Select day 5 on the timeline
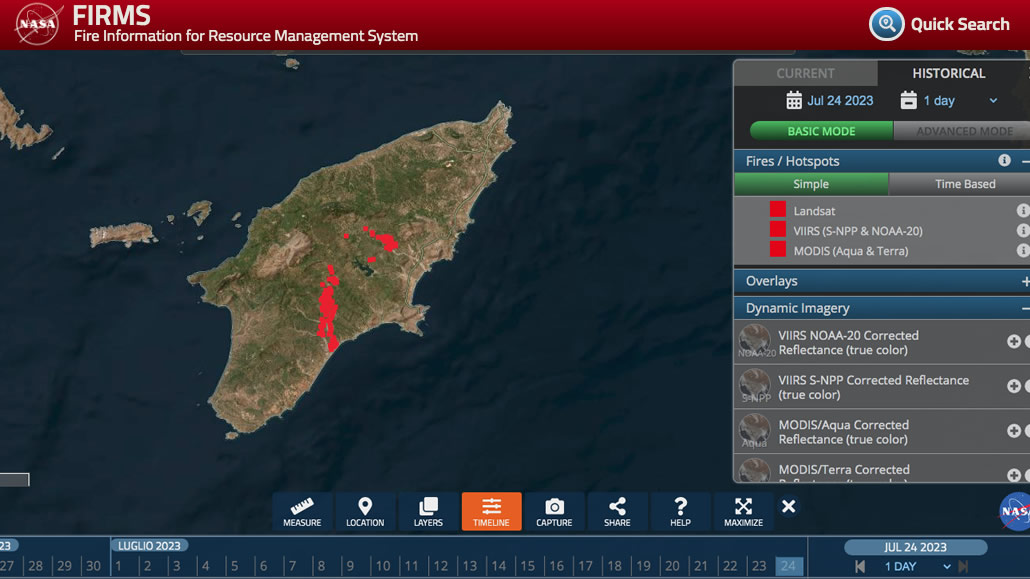1030x579 pixels. tap(235, 566)
